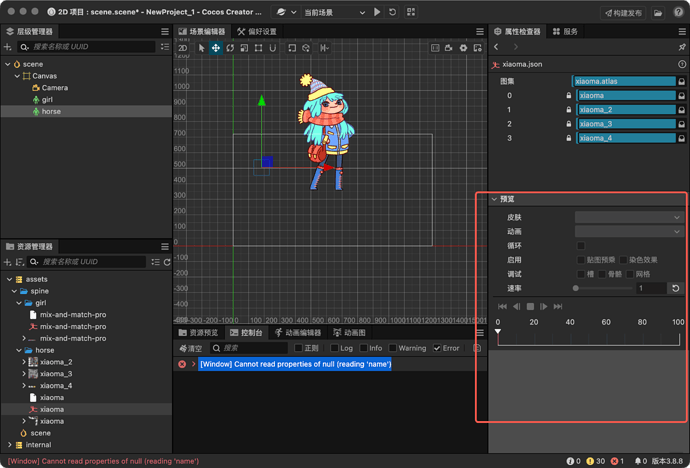Toggle 2D view mode button
This screenshot has width=690, height=468.
(x=183, y=48)
